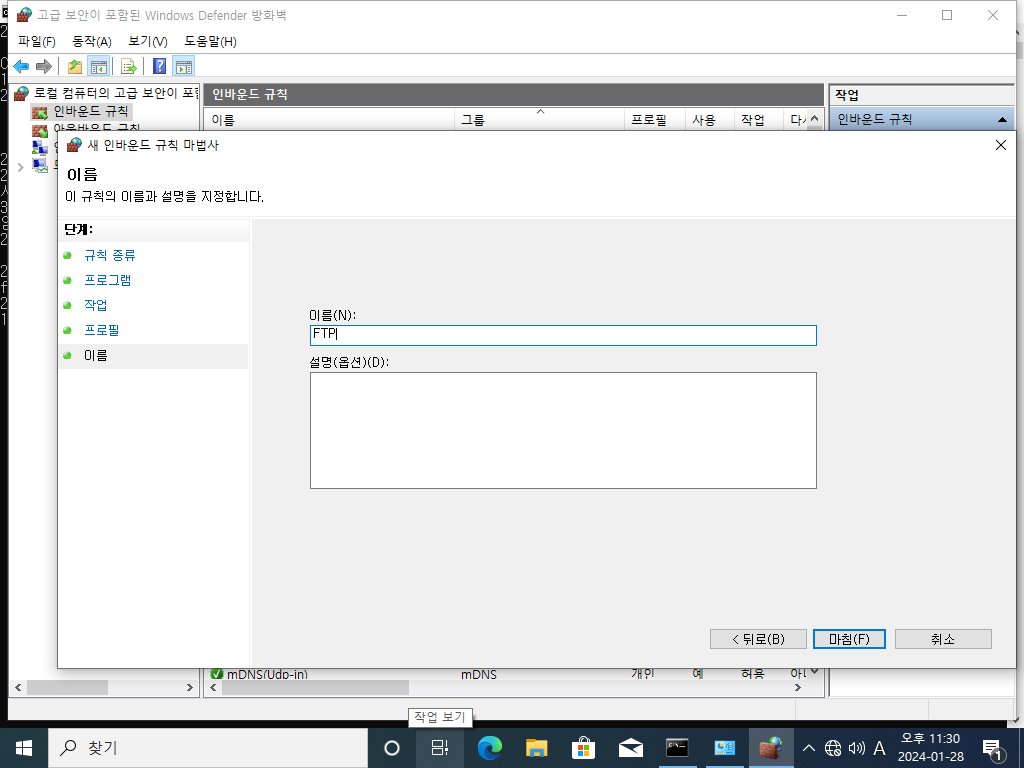Viewport: 1024px width, 768px height.
Task: Switch to the Command Prompt taskbar icon
Action: point(677,748)
